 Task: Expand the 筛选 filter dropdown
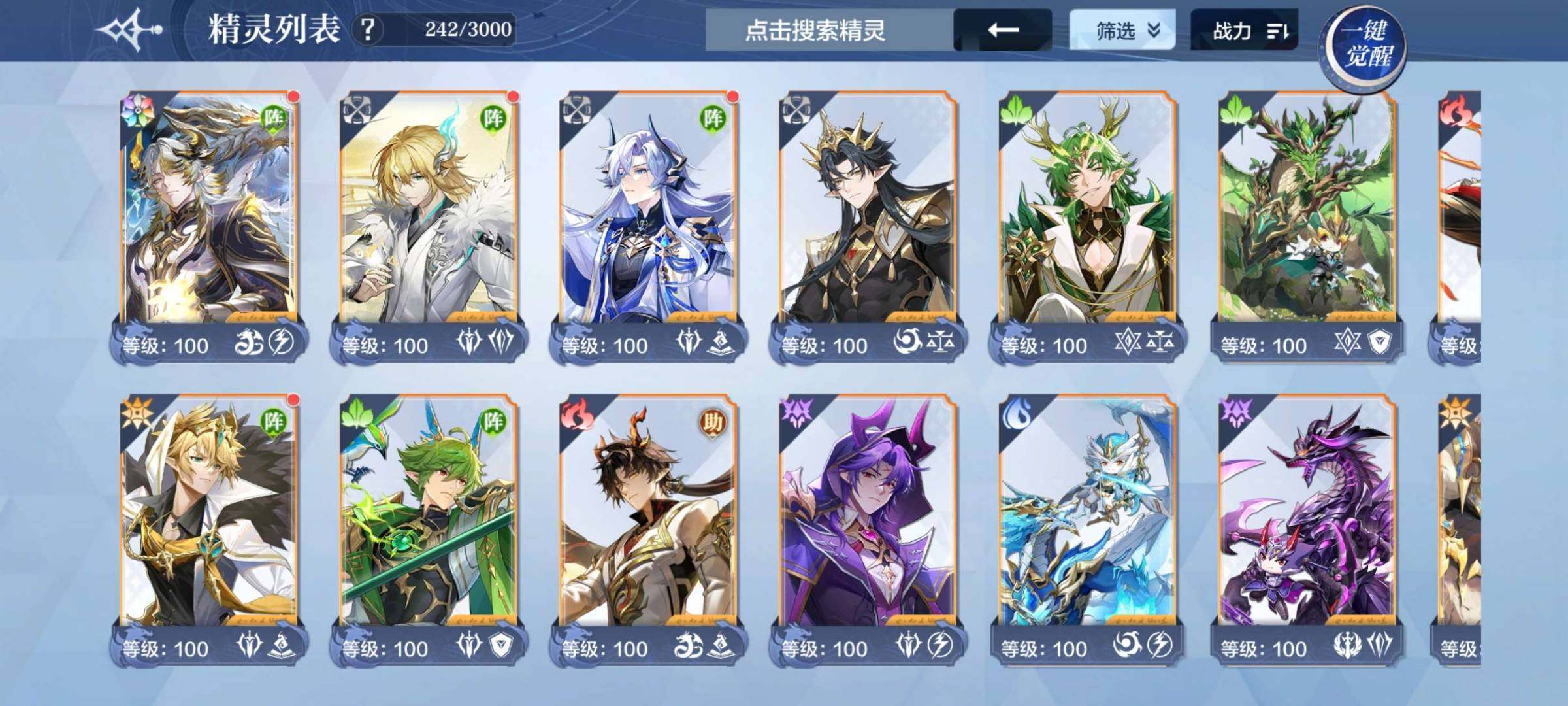click(x=1122, y=30)
